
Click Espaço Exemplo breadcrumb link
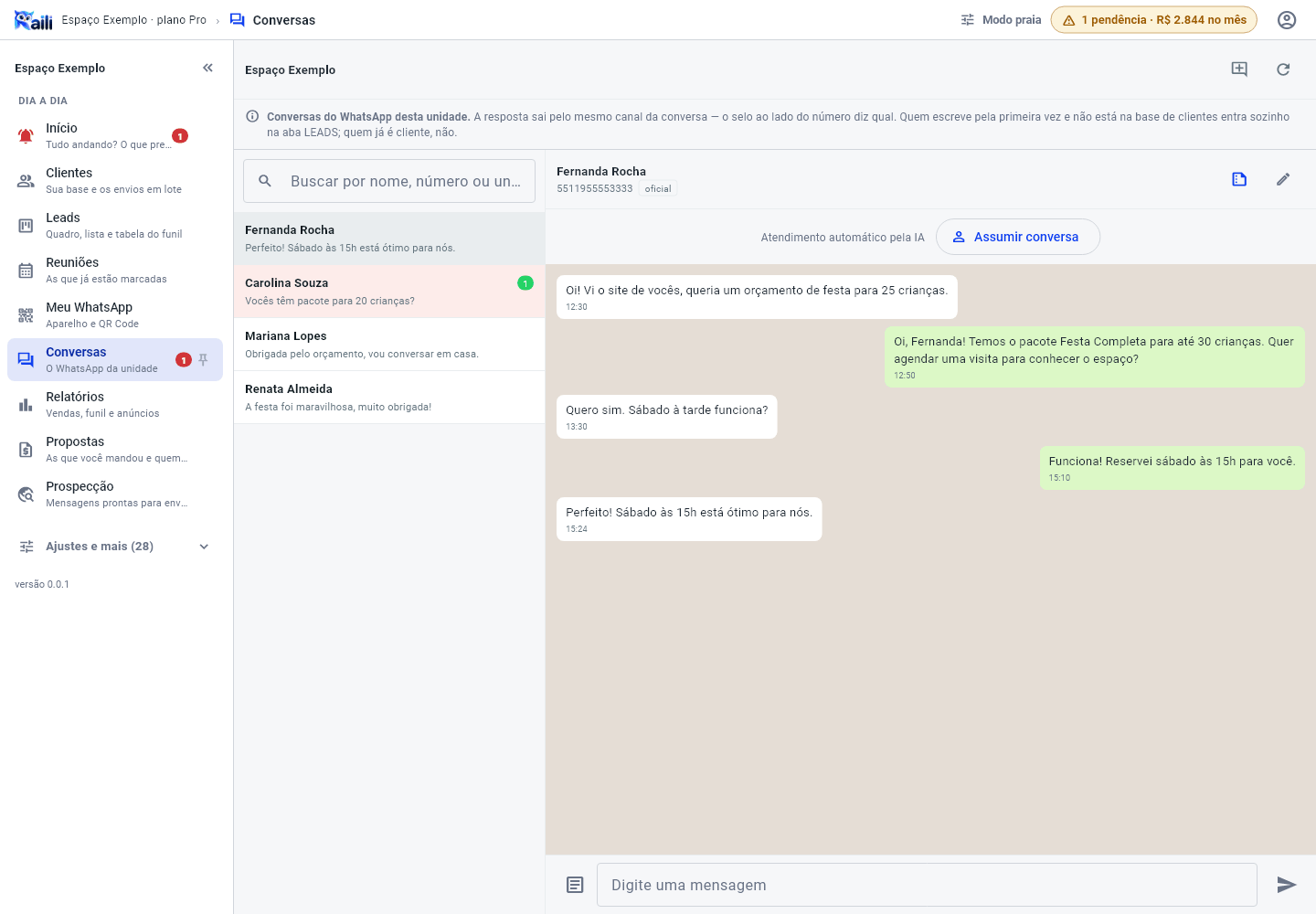click(x=134, y=20)
